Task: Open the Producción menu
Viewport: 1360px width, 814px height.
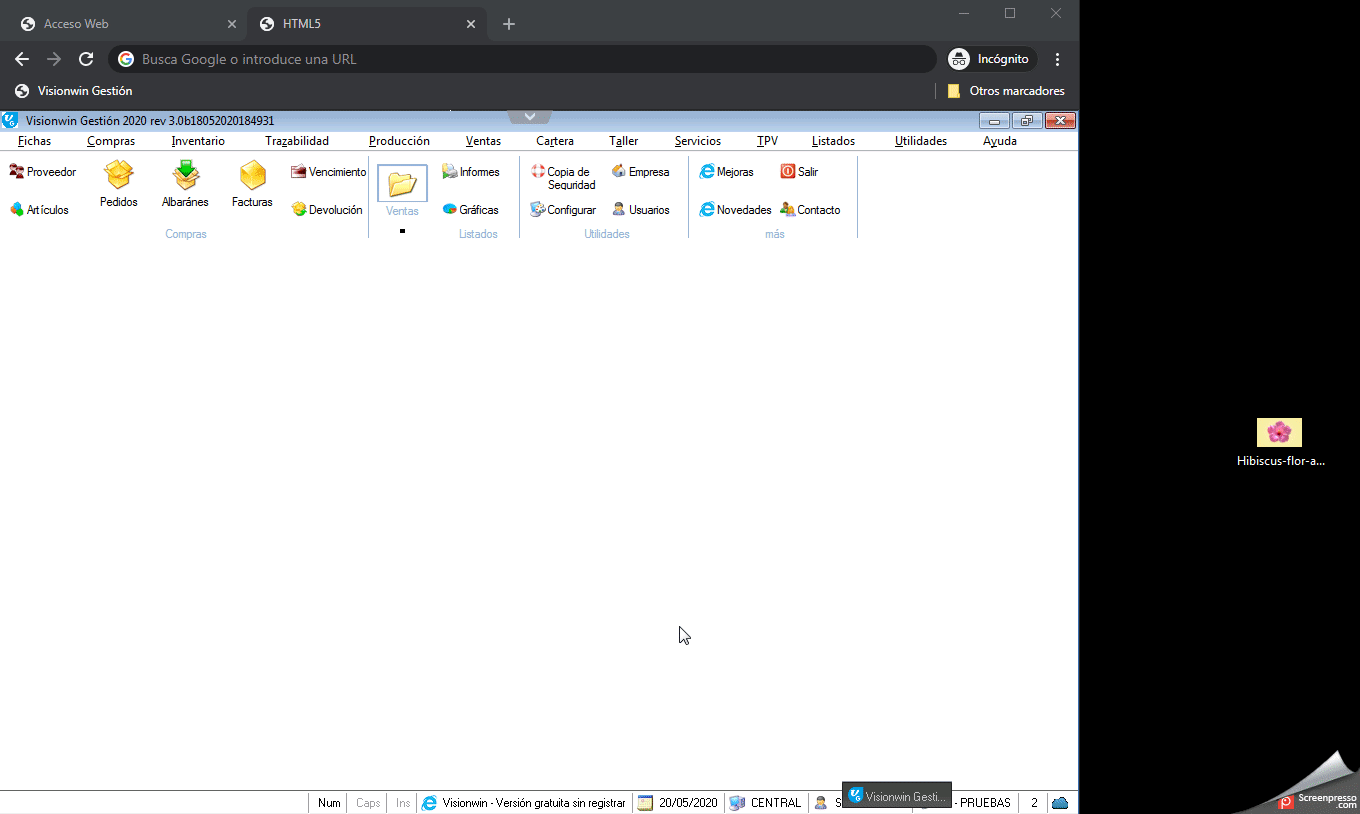Action: (399, 141)
